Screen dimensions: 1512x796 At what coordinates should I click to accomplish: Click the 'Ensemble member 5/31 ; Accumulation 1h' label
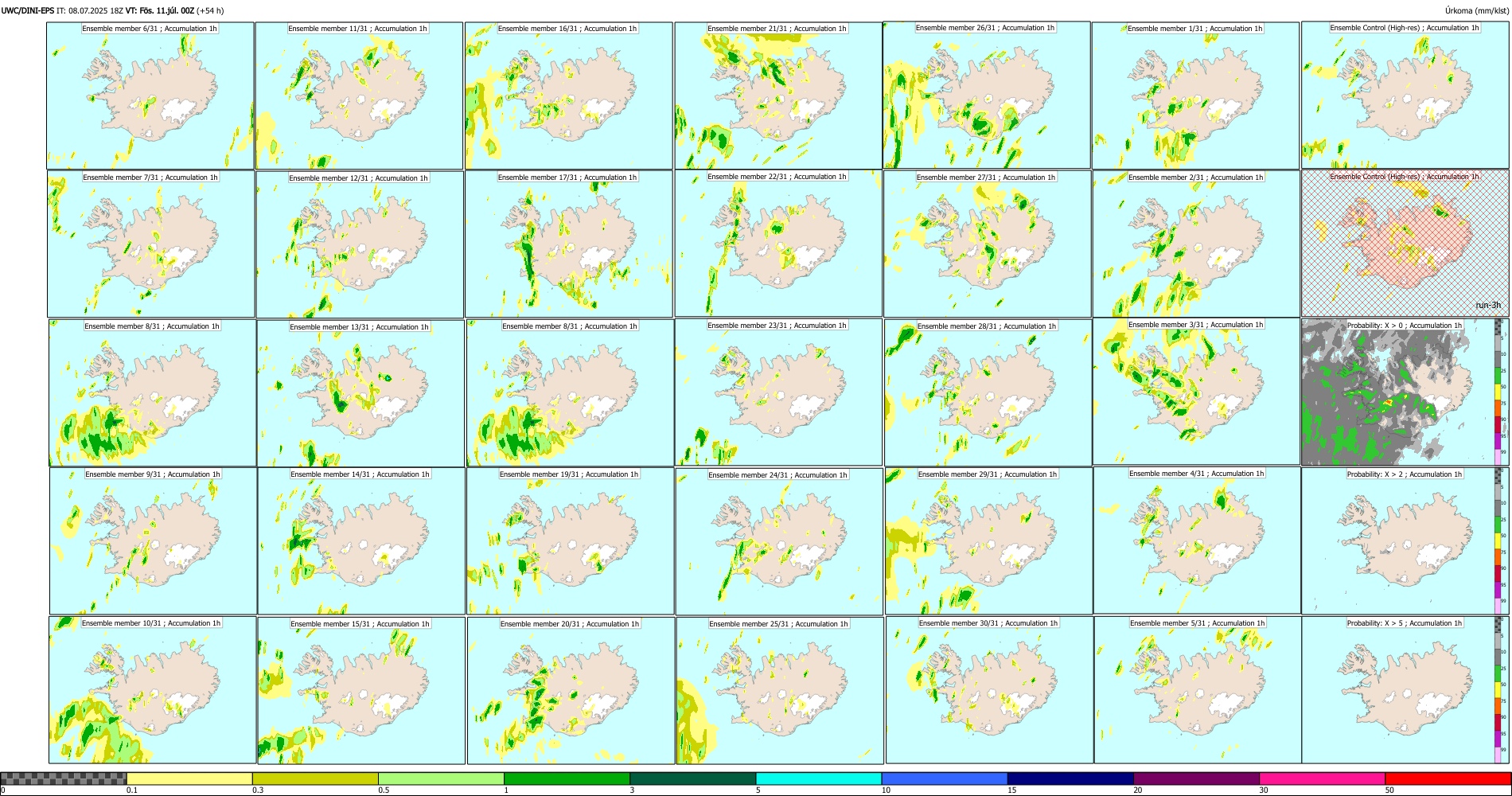click(x=1198, y=623)
